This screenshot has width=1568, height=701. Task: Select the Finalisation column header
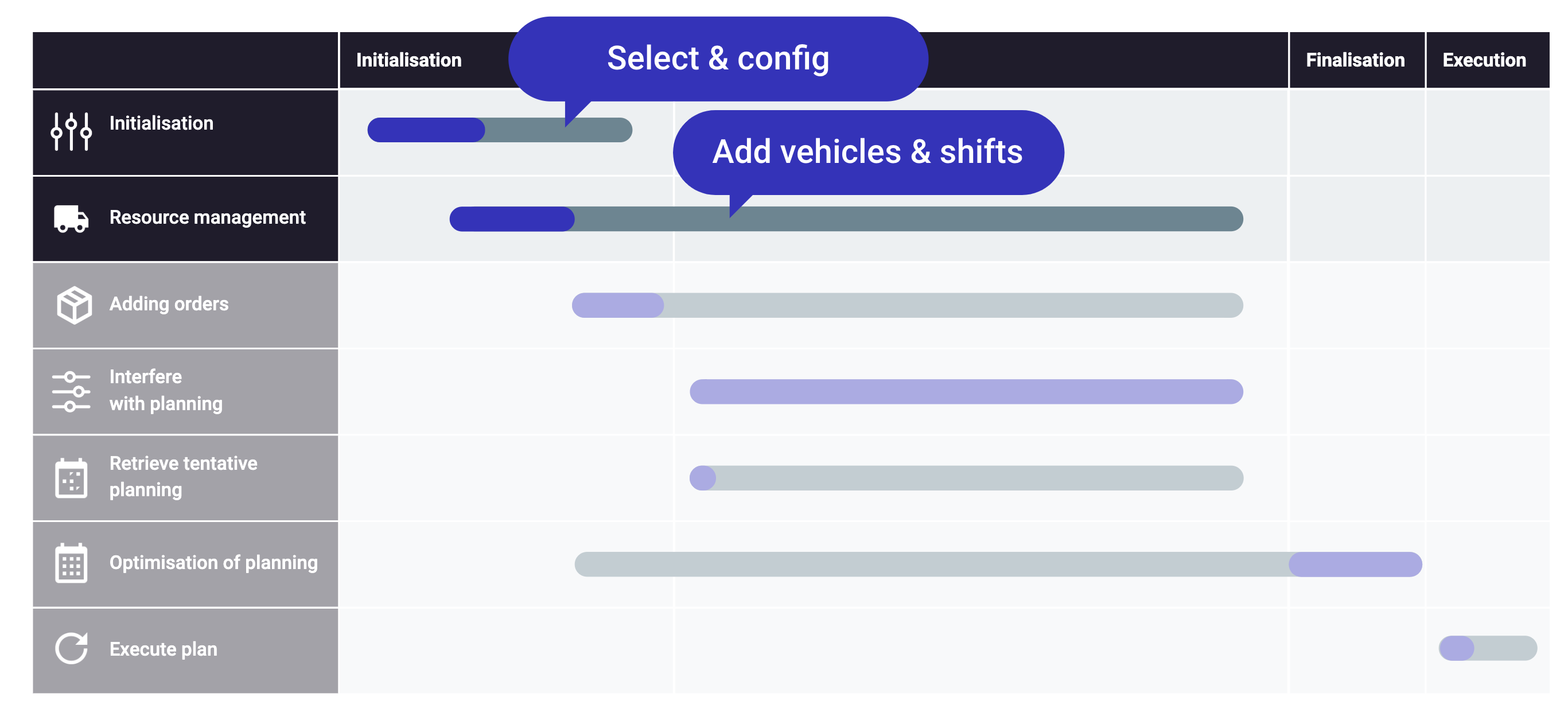(x=1355, y=60)
